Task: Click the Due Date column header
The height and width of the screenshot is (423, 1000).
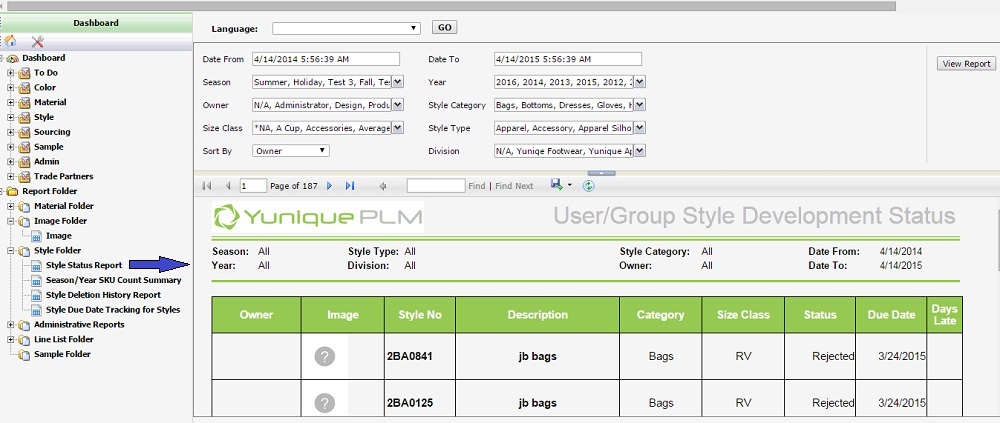Action: pyautogui.click(x=891, y=315)
